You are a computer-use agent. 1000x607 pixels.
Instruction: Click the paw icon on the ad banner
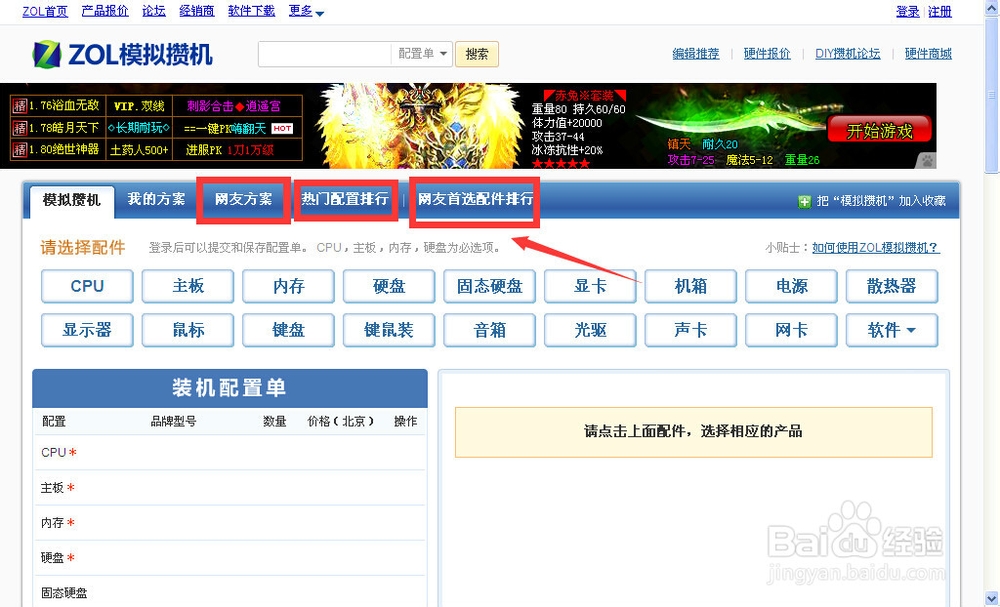coord(927,161)
